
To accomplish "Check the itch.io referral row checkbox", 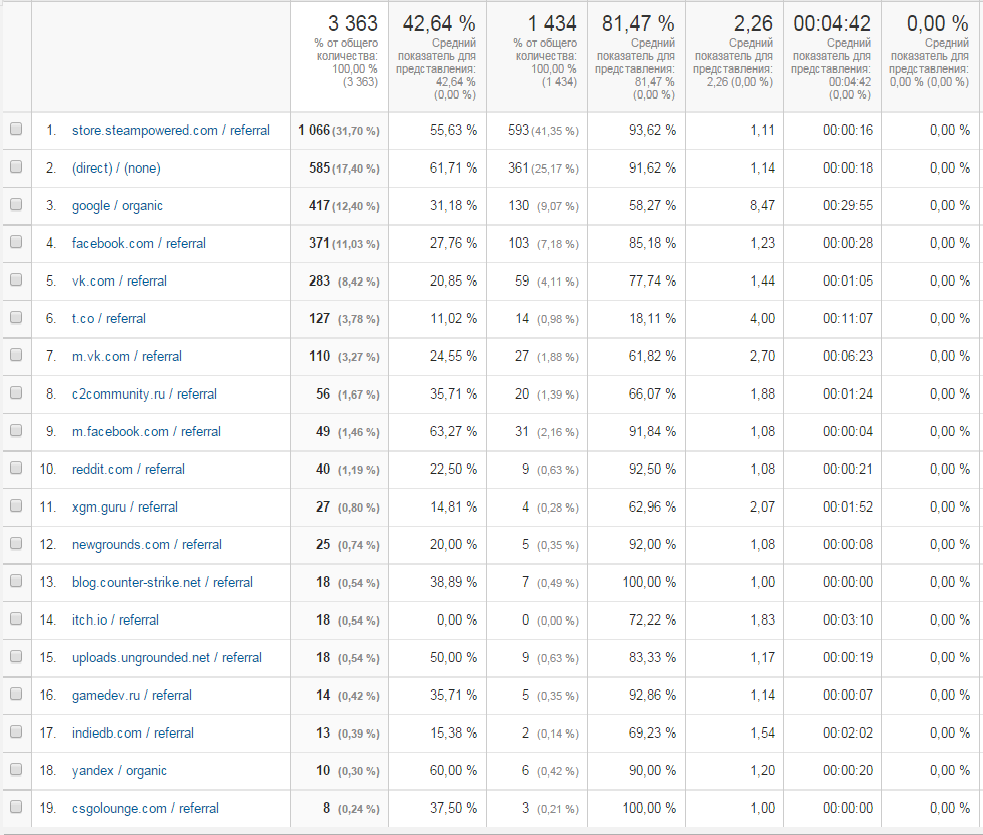I will coord(16,620).
